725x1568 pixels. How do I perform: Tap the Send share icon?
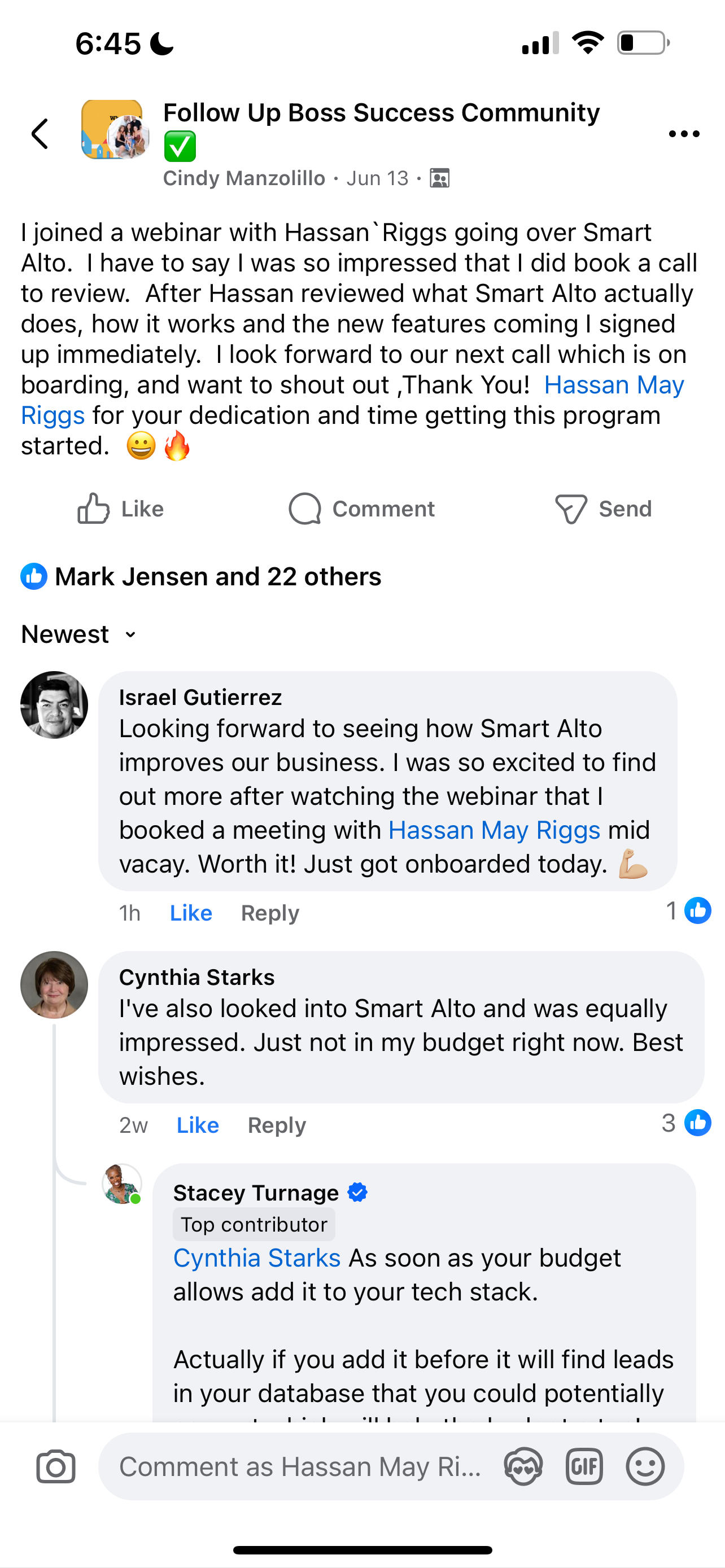[x=602, y=509]
